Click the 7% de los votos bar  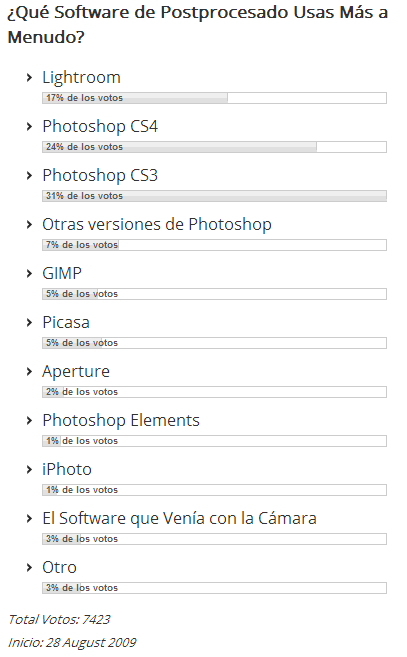[x=214, y=245]
